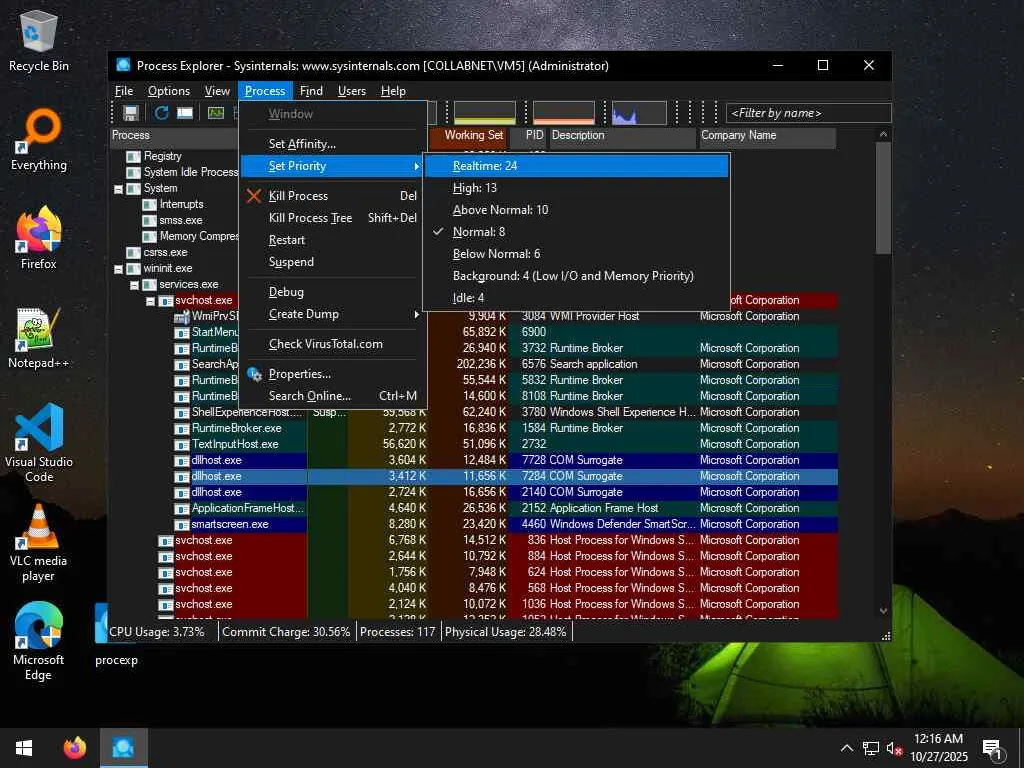The width and height of the screenshot is (1024, 768).
Task: Click the Process Explorer title bar icon
Action: tap(123, 65)
